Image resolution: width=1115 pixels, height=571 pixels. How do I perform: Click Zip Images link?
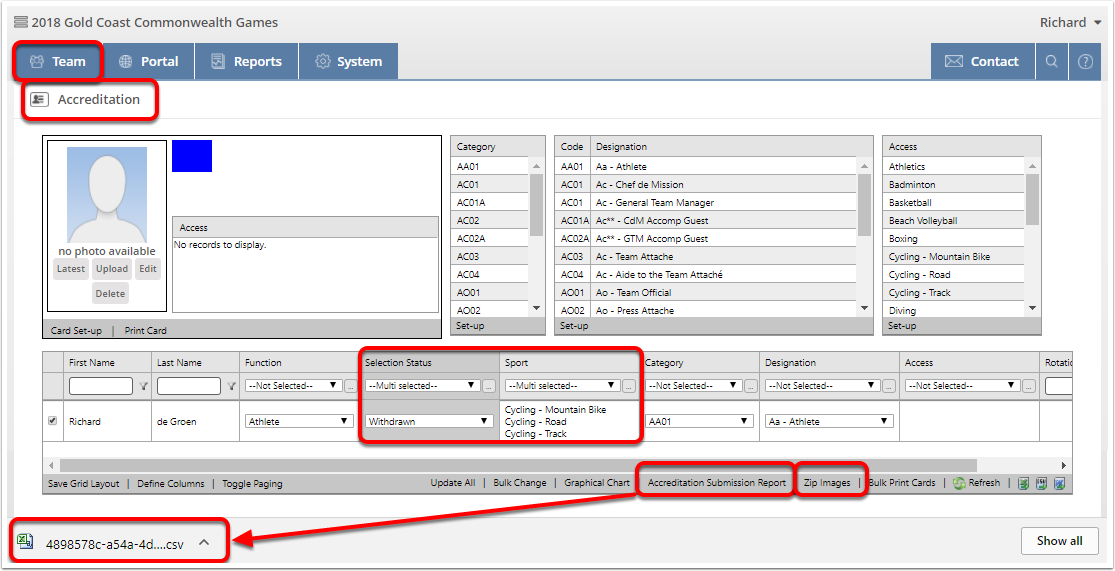pyautogui.click(x=827, y=483)
